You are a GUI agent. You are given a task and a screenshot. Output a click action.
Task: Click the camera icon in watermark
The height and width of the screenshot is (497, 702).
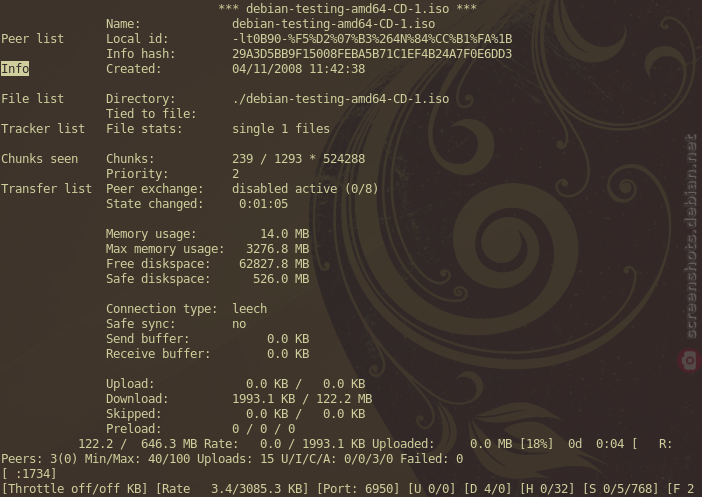(x=689, y=360)
